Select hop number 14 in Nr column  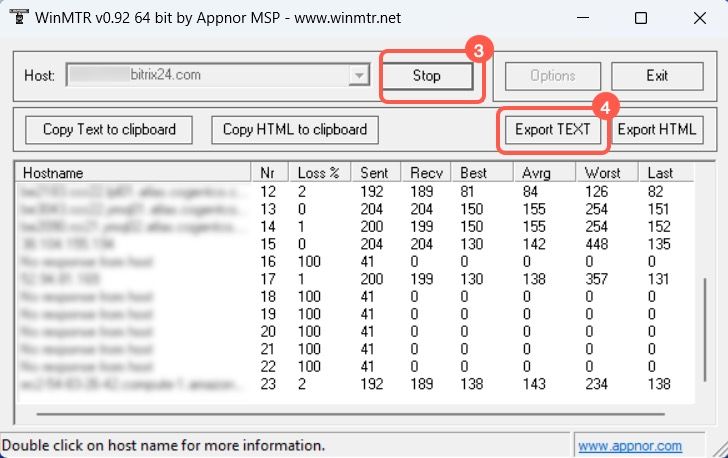pyautogui.click(x=268, y=227)
